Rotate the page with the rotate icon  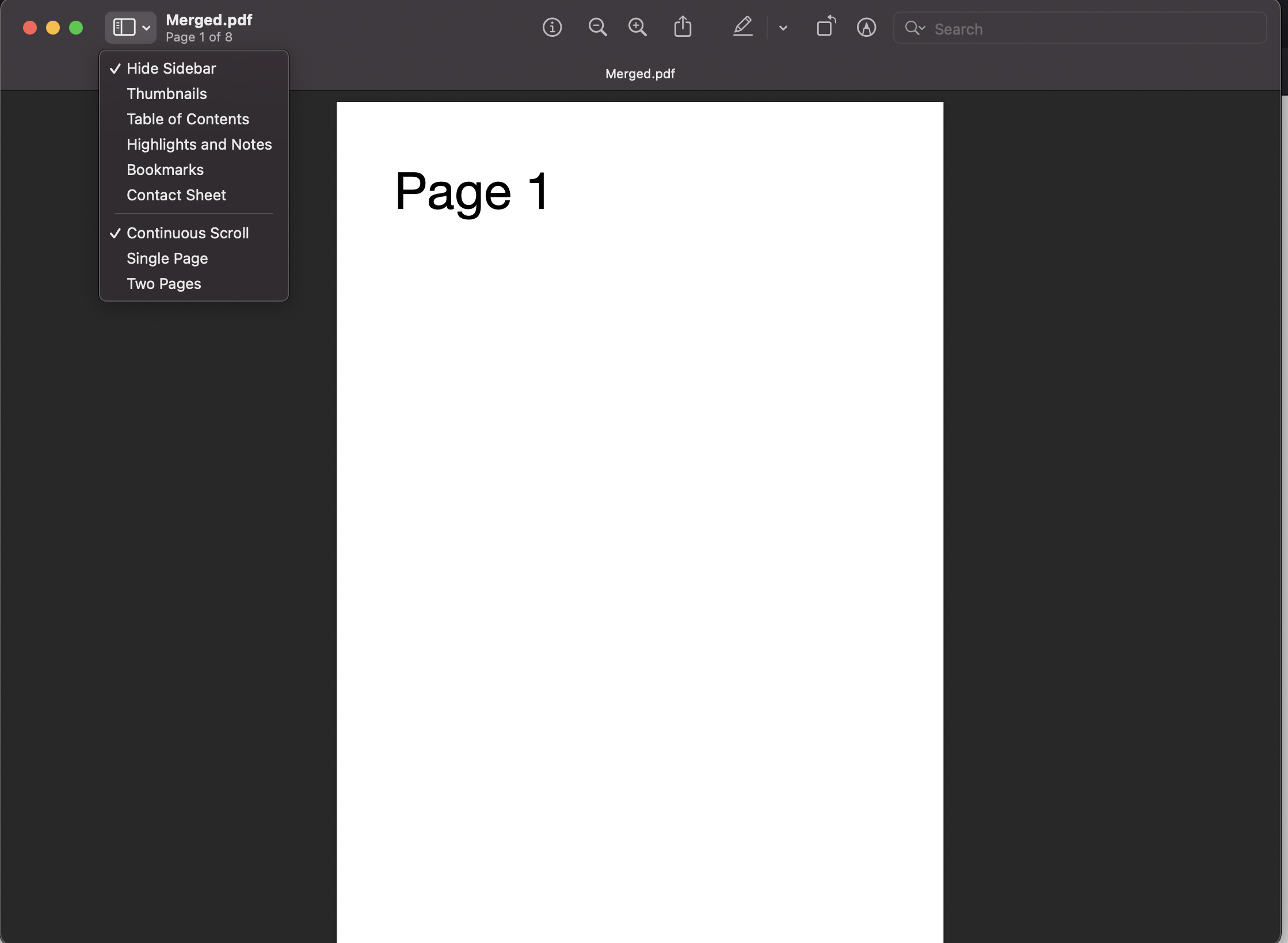pyautogui.click(x=826, y=27)
